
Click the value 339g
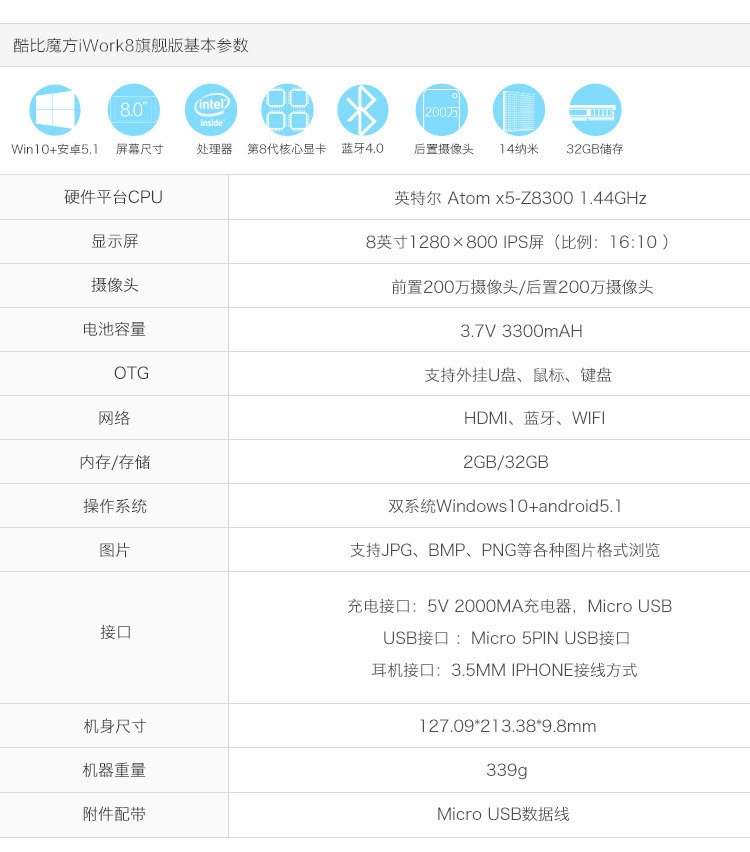507,770
